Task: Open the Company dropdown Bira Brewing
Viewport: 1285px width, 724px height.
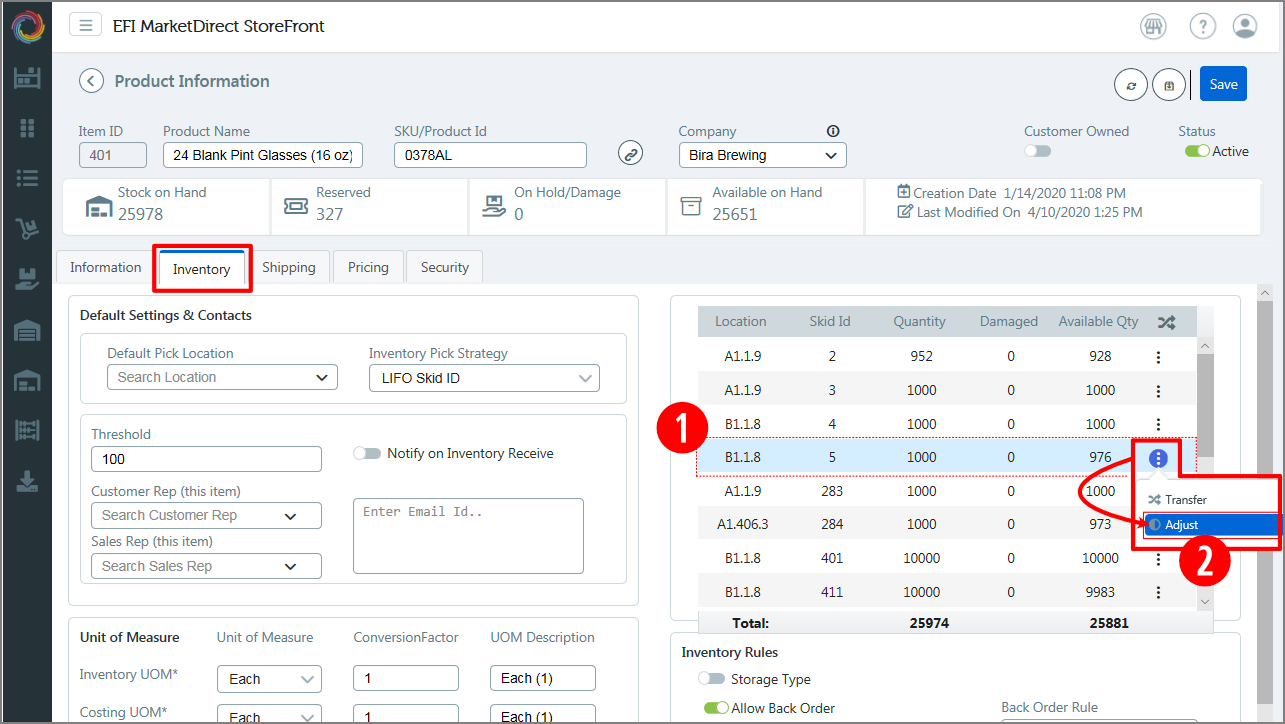Action: tap(762, 155)
